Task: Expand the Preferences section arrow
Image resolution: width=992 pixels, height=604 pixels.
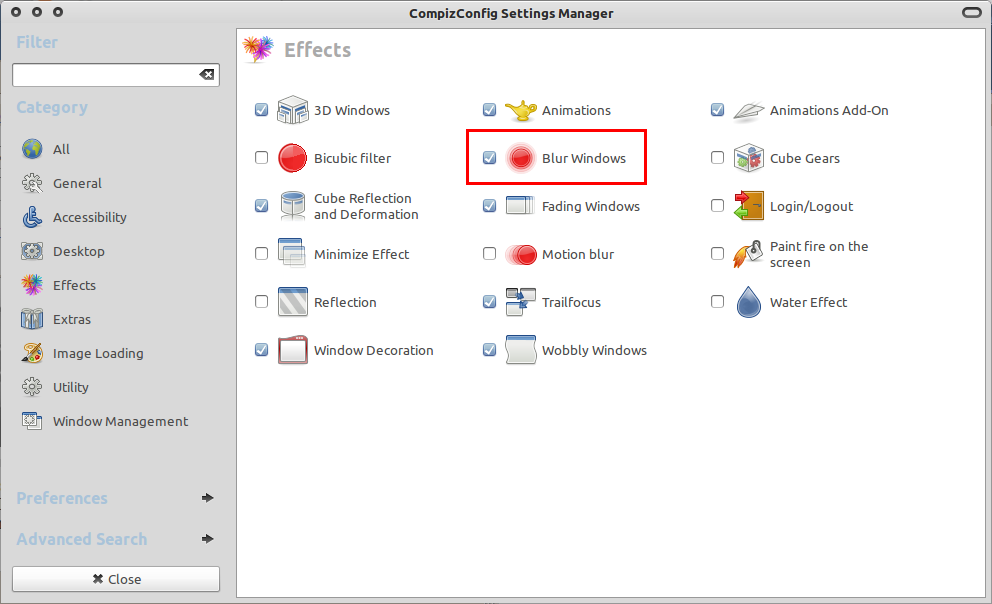Action: click(x=207, y=498)
